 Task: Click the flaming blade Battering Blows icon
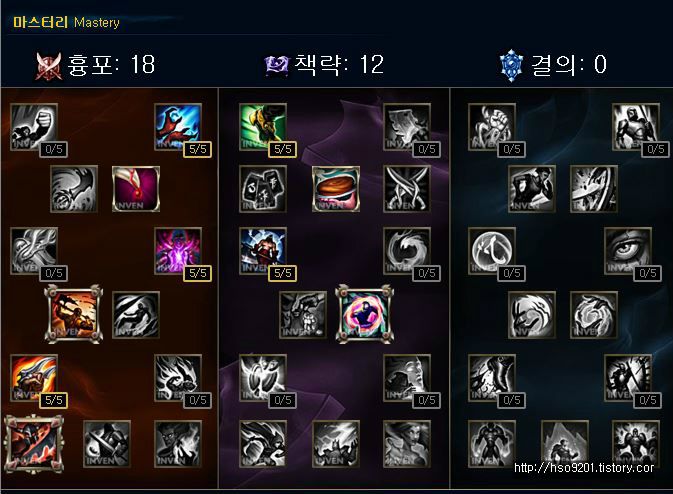tap(34, 378)
